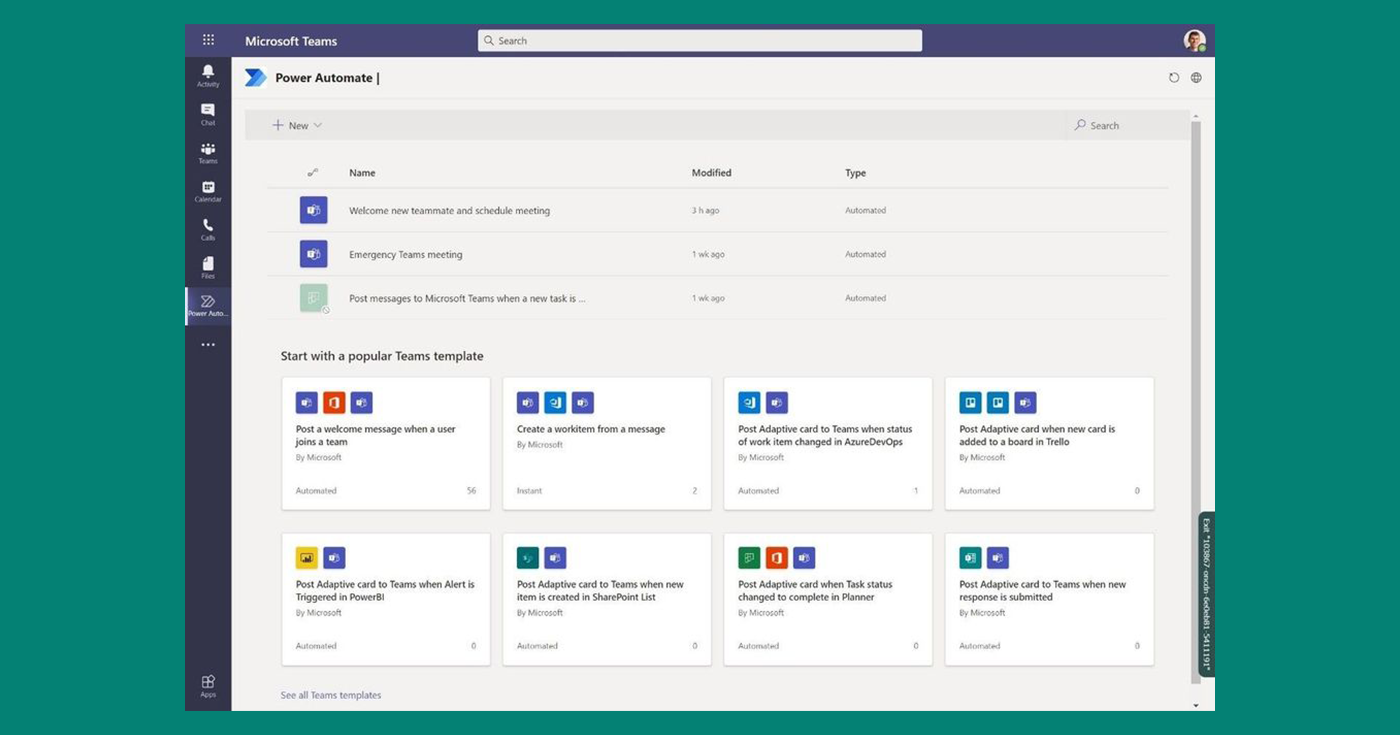The height and width of the screenshot is (735, 1400).
Task: Click the vertical scrollbar on the right
Action: tap(1196, 400)
